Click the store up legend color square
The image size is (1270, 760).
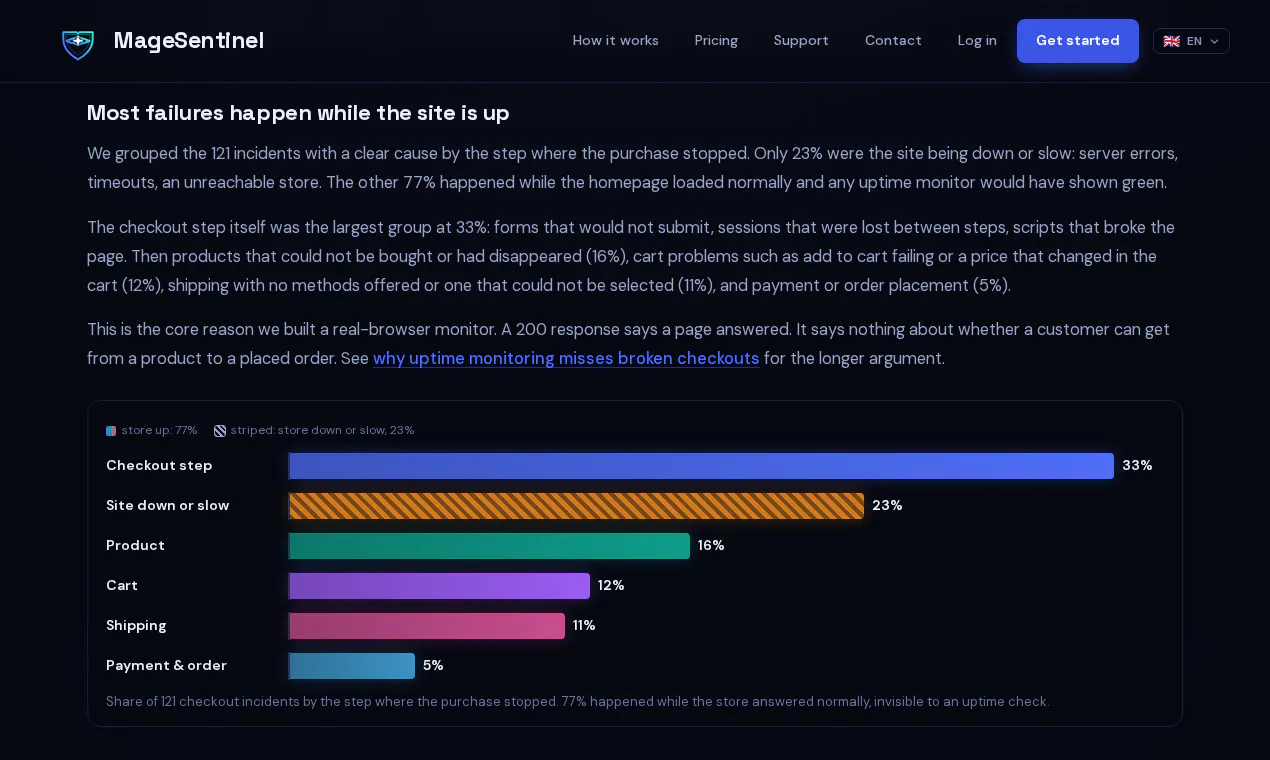[111, 431]
